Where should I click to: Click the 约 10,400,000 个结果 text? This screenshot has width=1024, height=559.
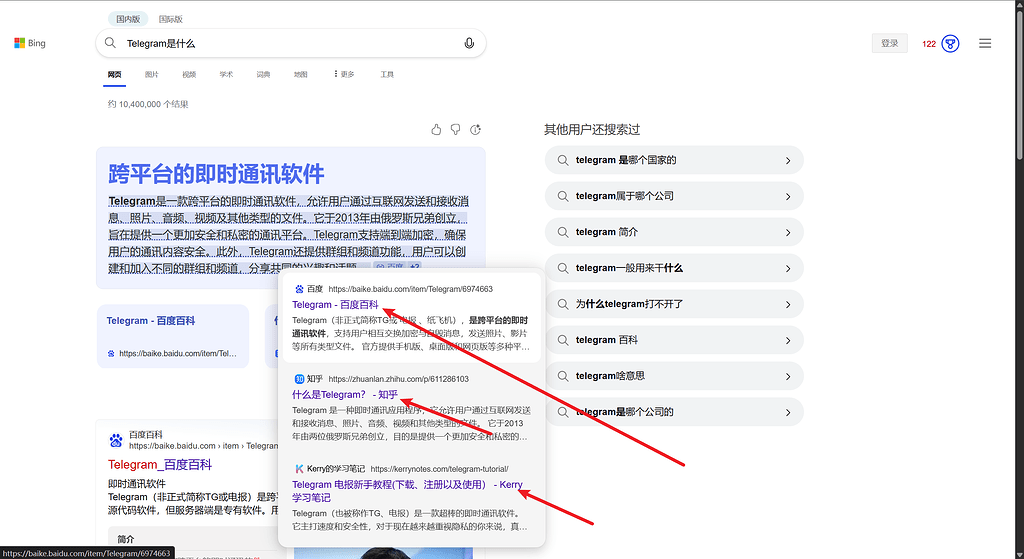148,104
